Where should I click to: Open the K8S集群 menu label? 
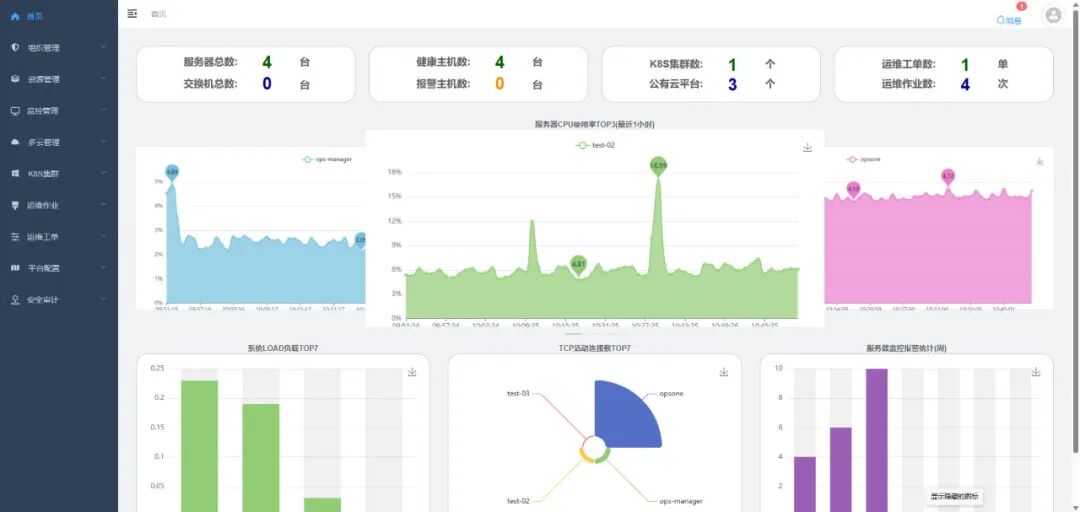[x=43, y=174]
